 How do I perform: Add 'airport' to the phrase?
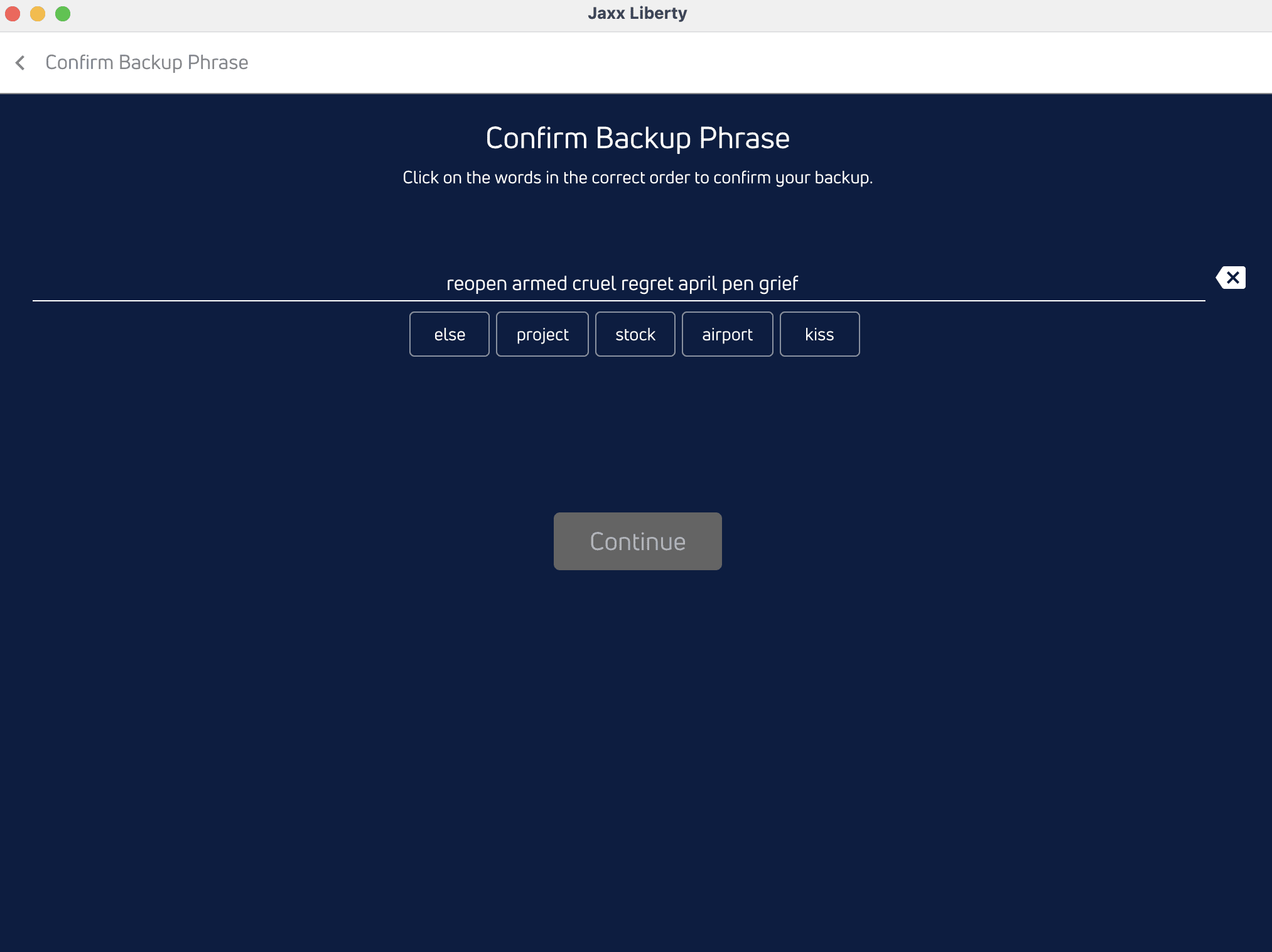tap(728, 334)
